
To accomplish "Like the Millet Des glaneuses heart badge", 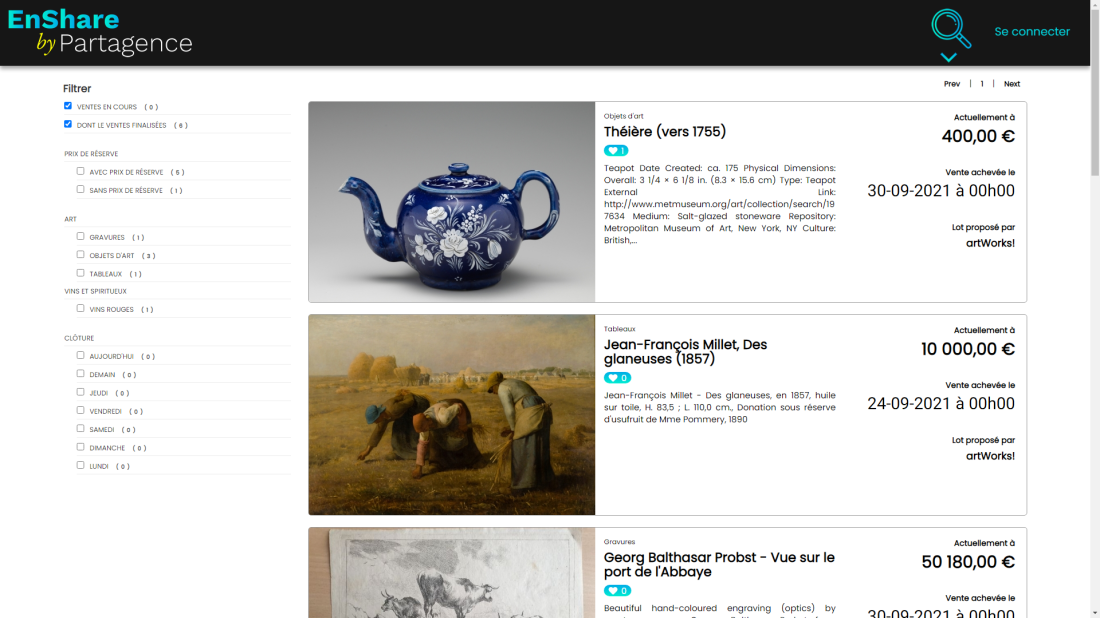I will pos(617,378).
